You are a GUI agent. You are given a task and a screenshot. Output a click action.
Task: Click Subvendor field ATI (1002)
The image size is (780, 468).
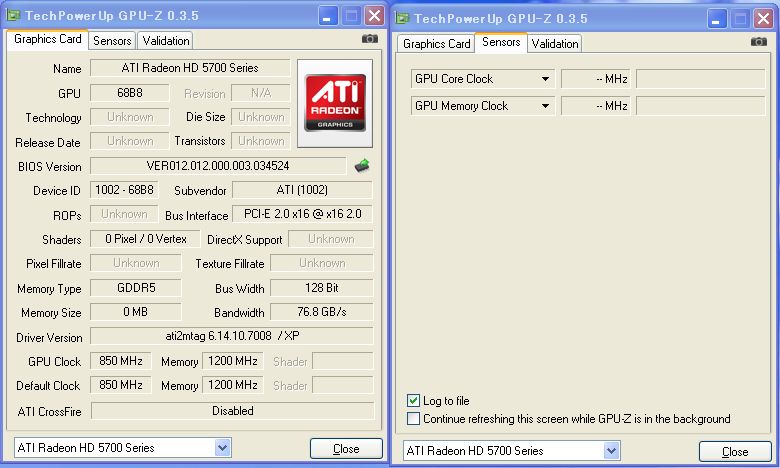(x=302, y=190)
